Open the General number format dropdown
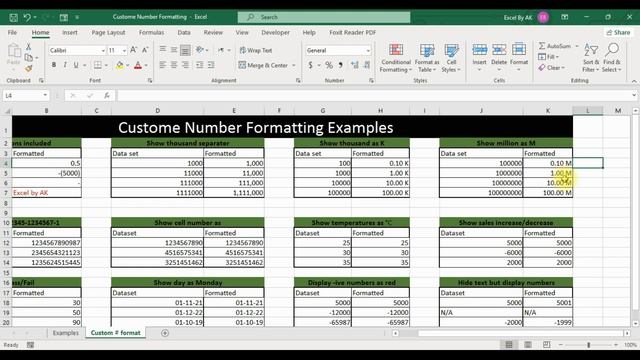The image size is (640, 360). [368, 51]
